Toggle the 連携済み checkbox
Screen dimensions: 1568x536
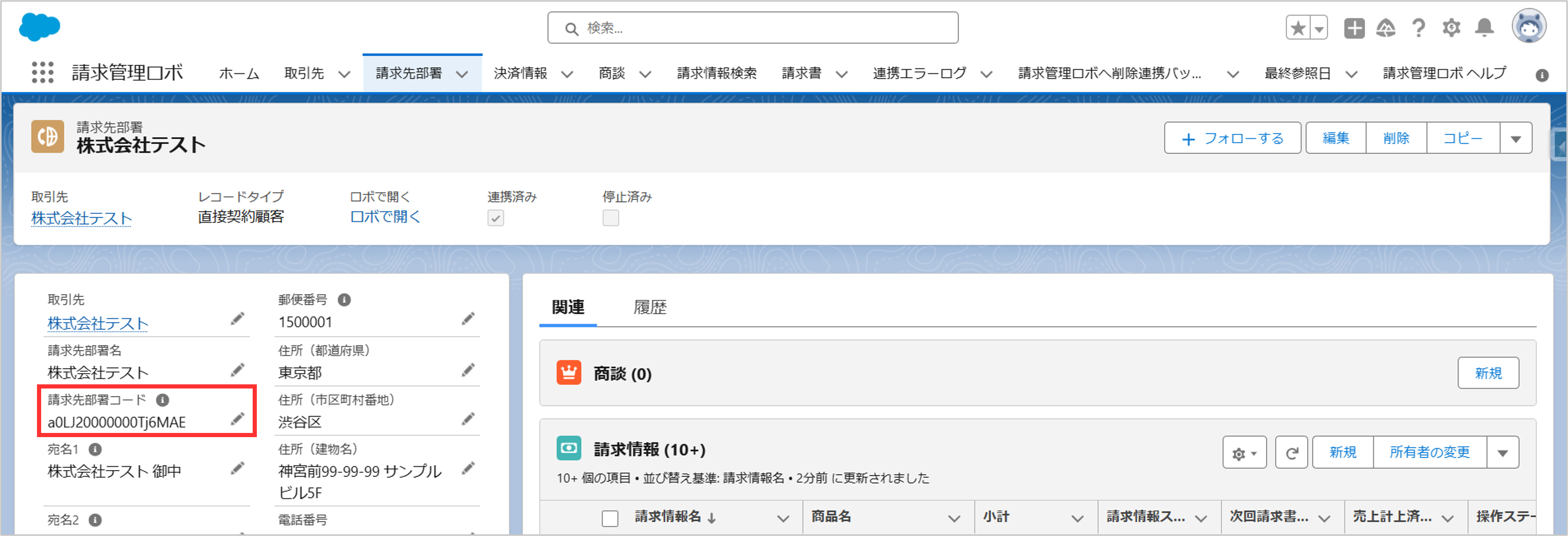495,218
